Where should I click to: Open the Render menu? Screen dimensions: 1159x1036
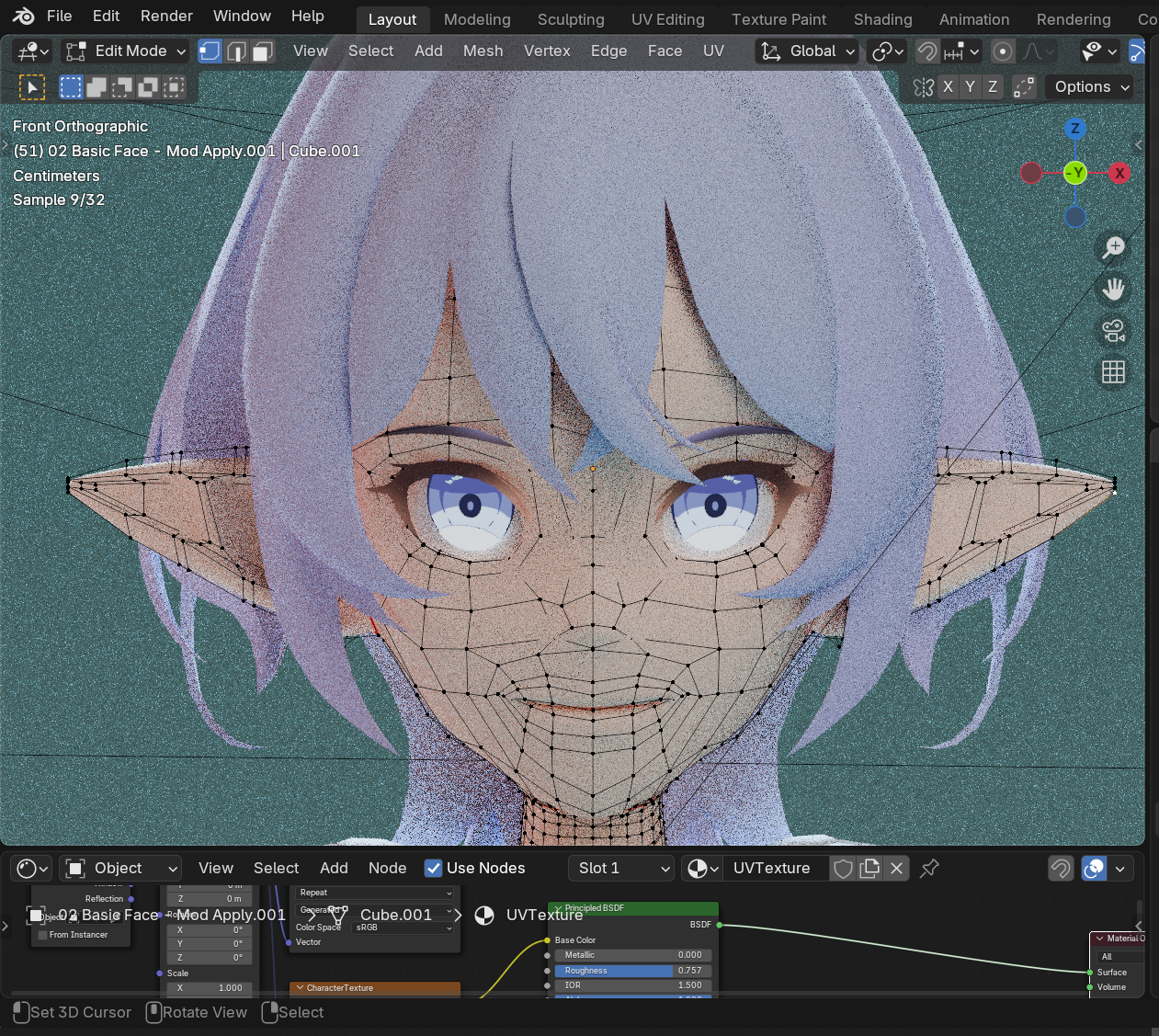coord(166,16)
